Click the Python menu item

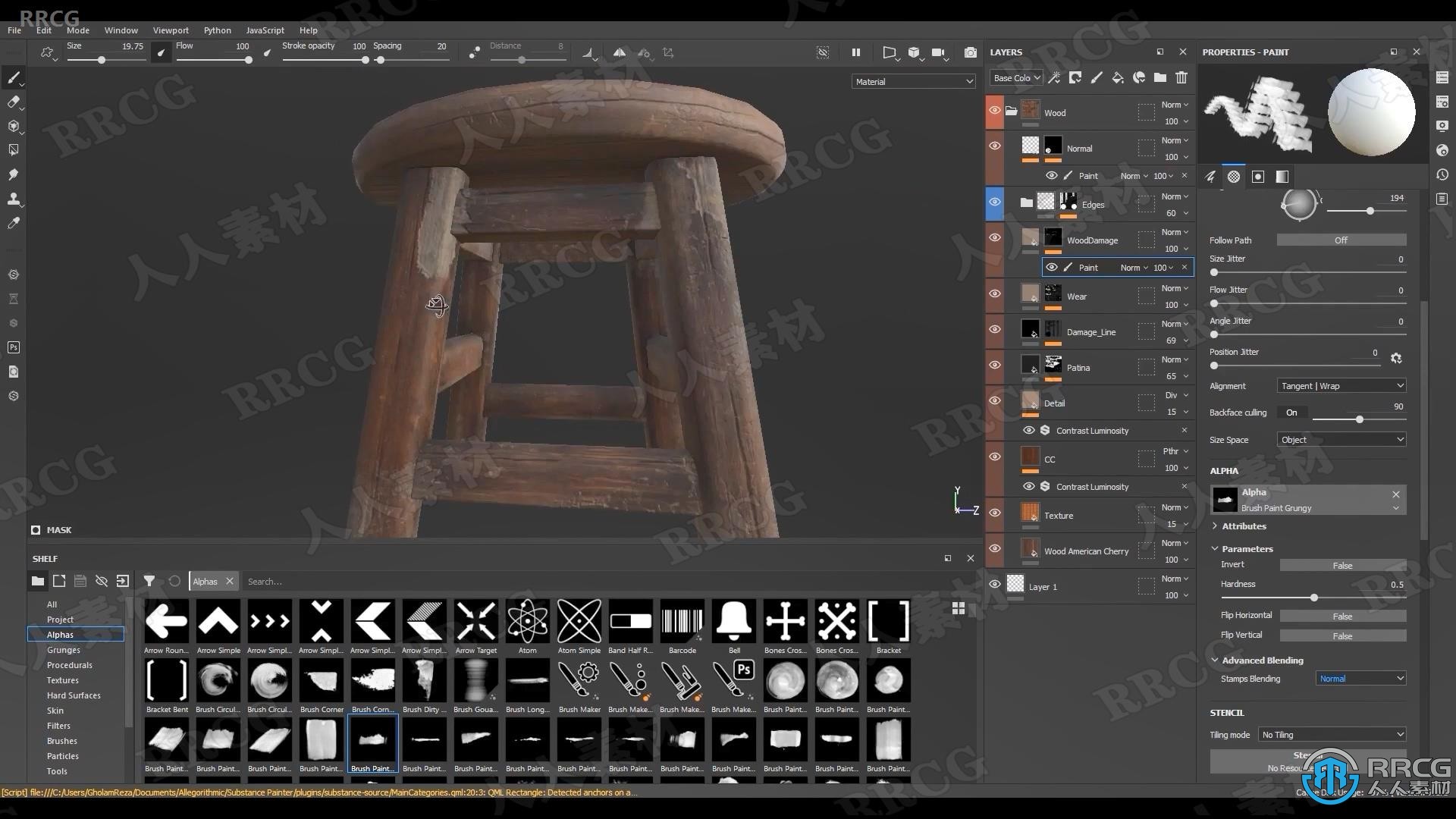point(212,29)
